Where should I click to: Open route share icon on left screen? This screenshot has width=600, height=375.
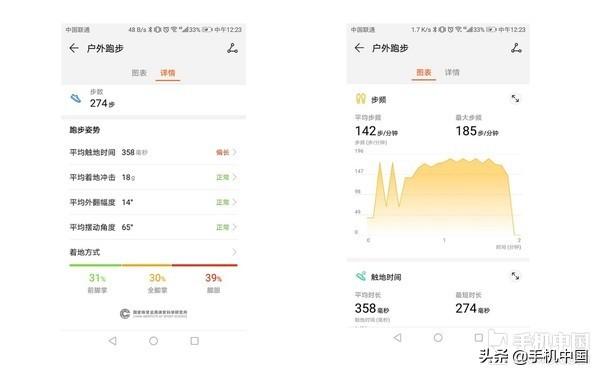tap(232, 49)
